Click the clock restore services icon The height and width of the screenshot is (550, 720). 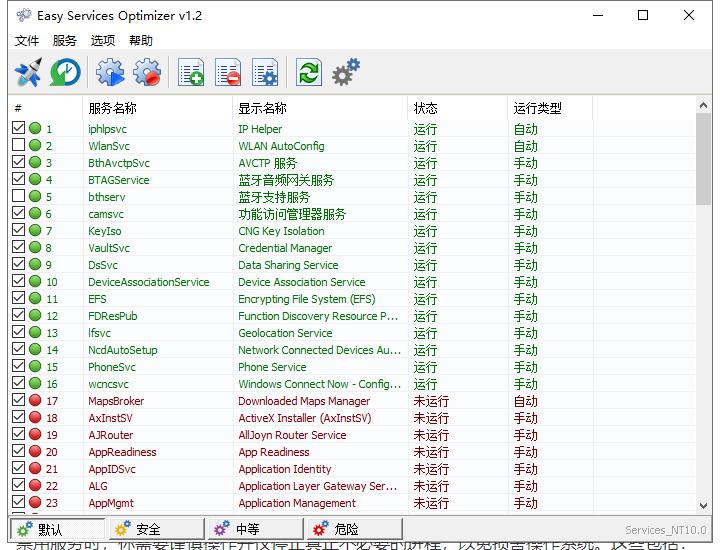(x=65, y=73)
